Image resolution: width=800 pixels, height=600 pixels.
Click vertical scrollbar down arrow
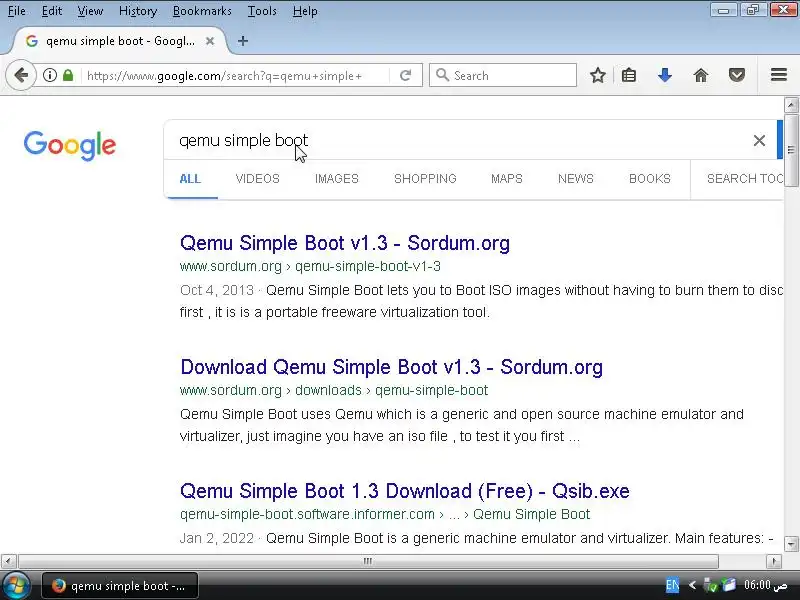click(791, 544)
